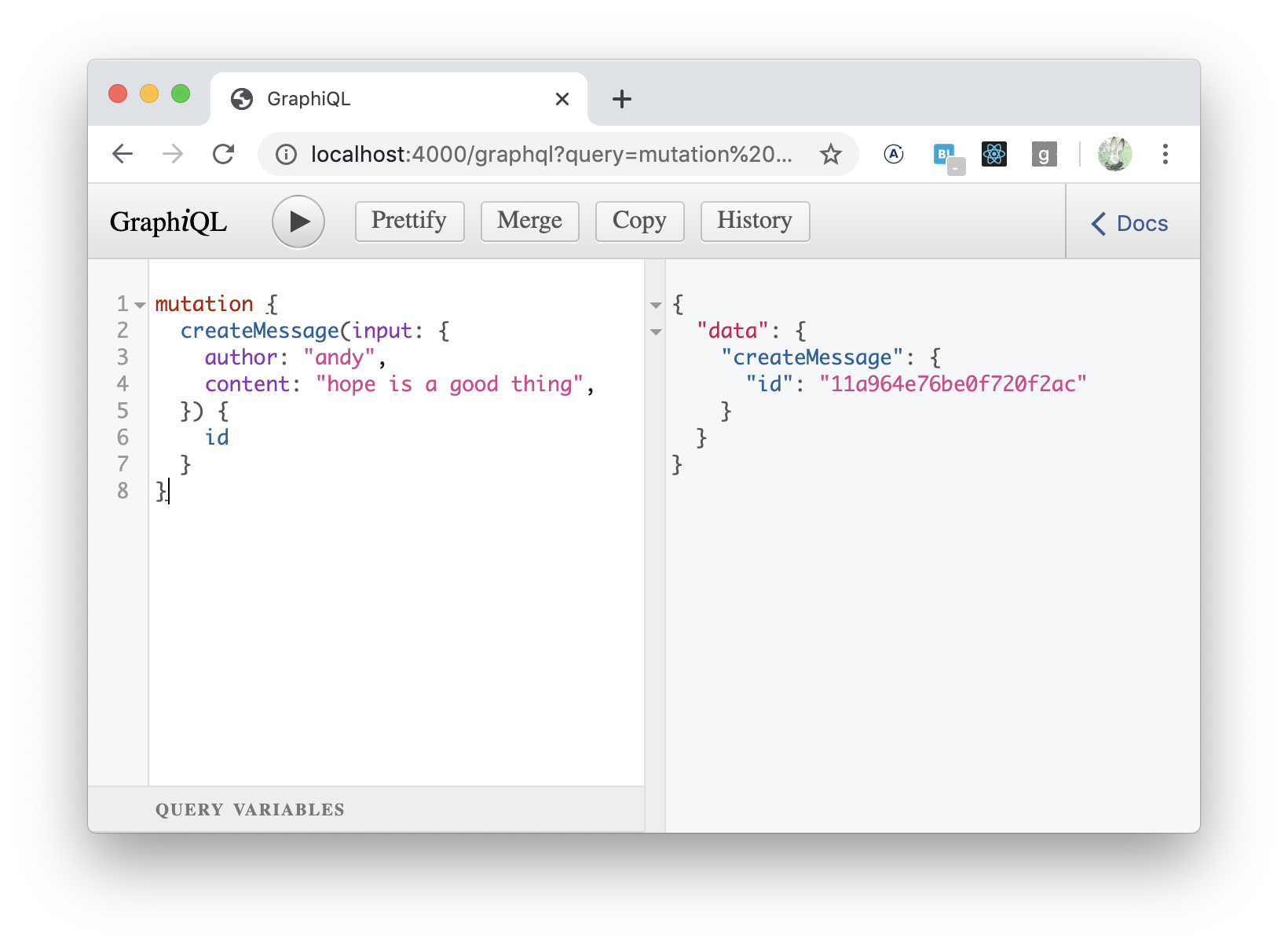Image resolution: width=1288 pixels, height=949 pixels.
Task: Click line number 8 in gutter
Action: (123, 491)
